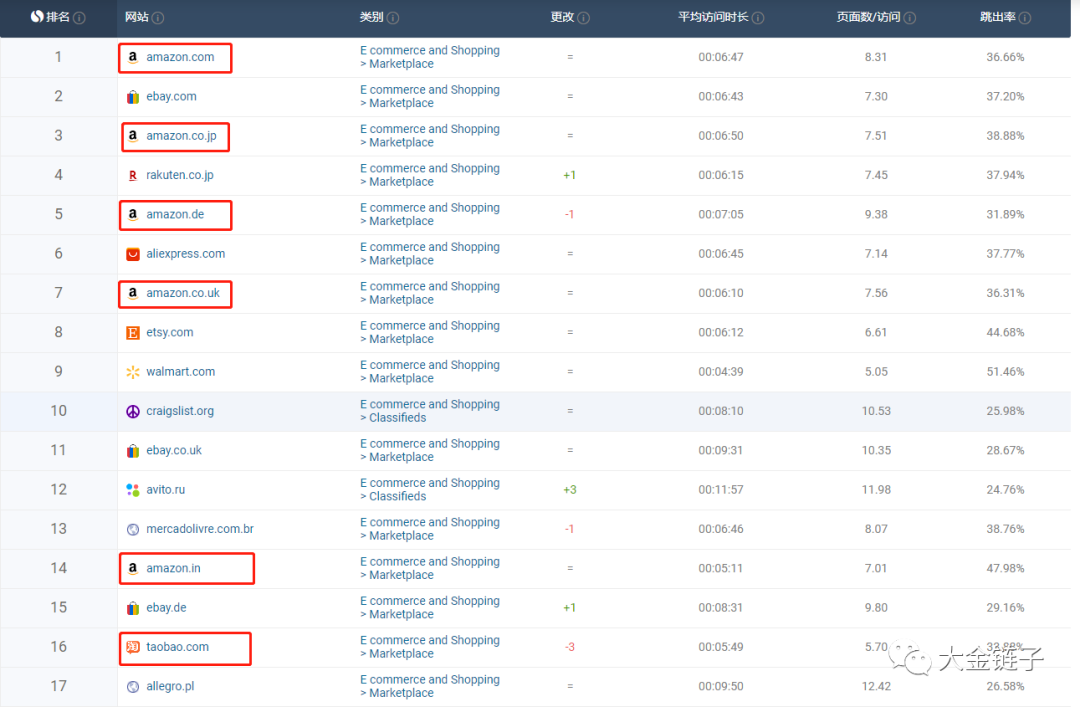Open the aliexpress.com link
Image resolution: width=1080 pixels, height=707 pixels.
[185, 254]
